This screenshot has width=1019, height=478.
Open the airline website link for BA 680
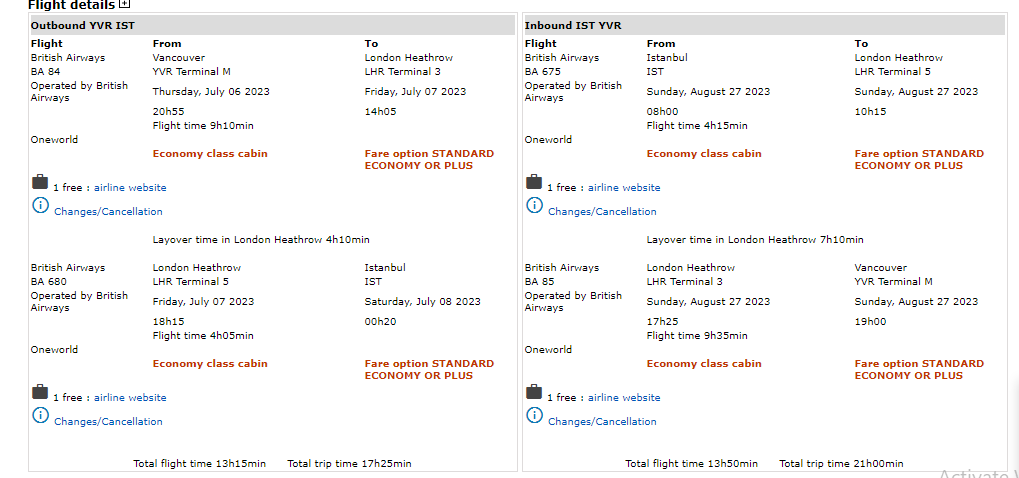click(130, 398)
